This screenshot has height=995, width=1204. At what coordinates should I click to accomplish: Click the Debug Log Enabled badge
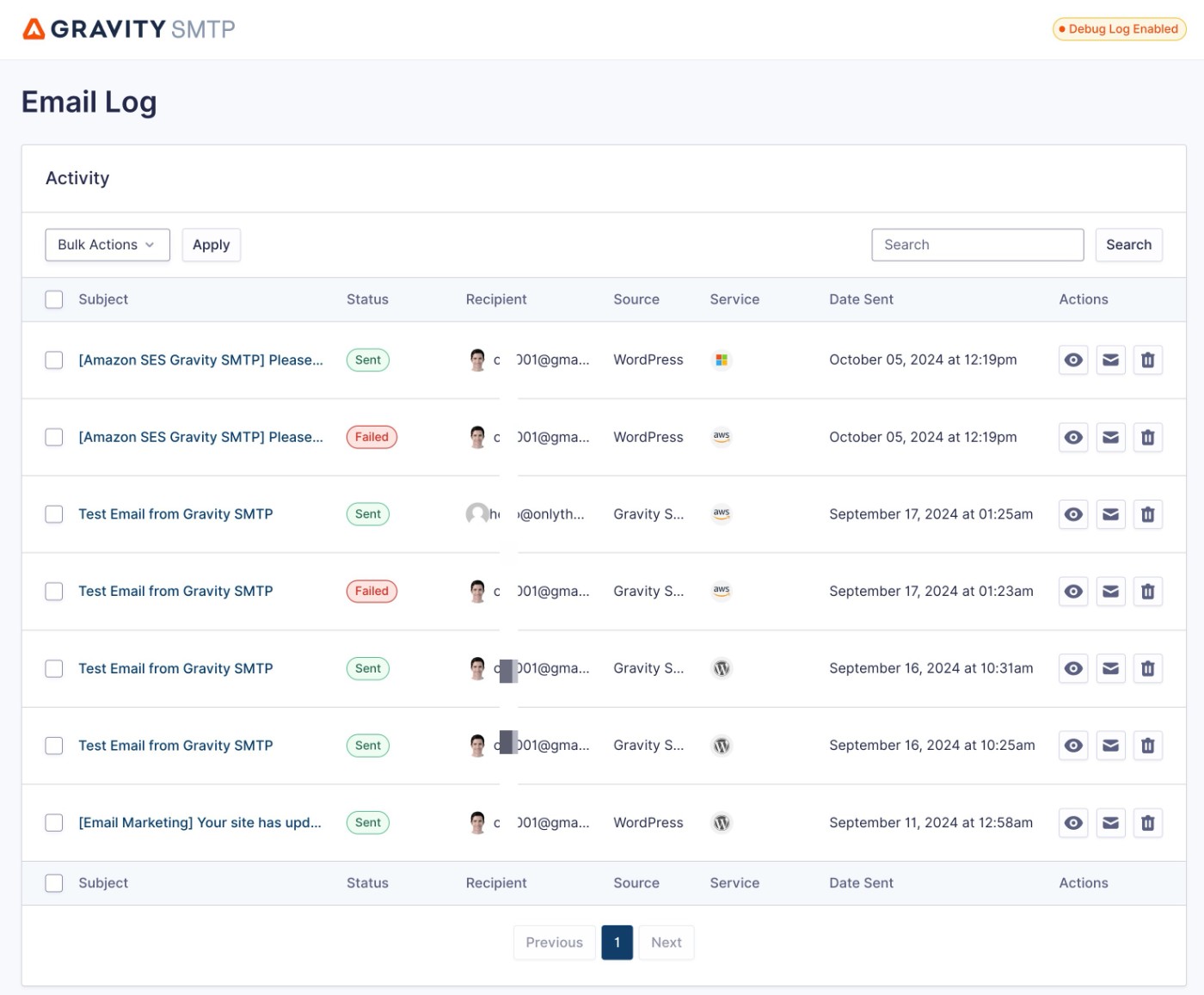tap(1120, 29)
